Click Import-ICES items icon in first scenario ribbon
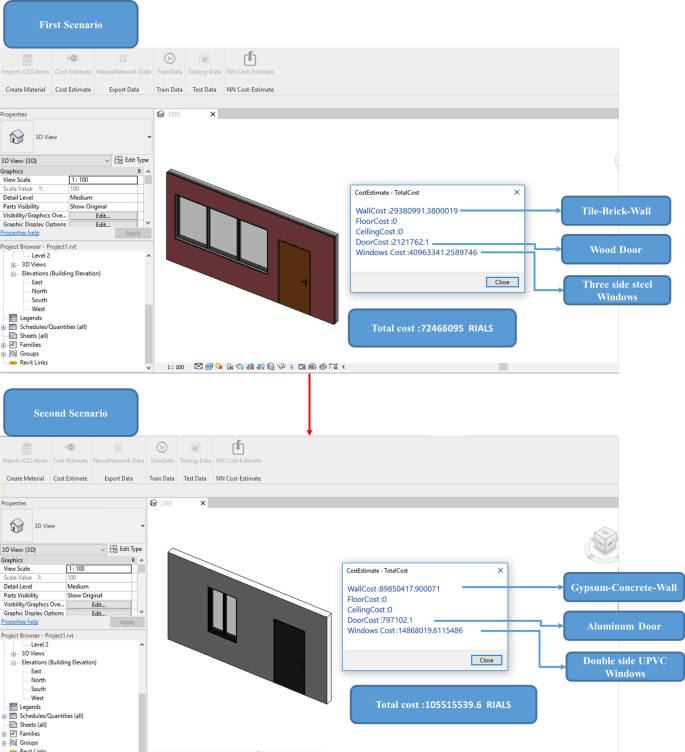The height and width of the screenshot is (752, 685). [27, 59]
